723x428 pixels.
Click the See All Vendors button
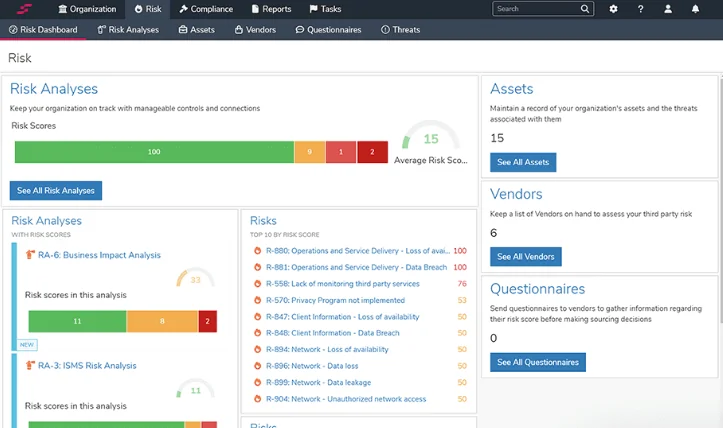coord(526,256)
